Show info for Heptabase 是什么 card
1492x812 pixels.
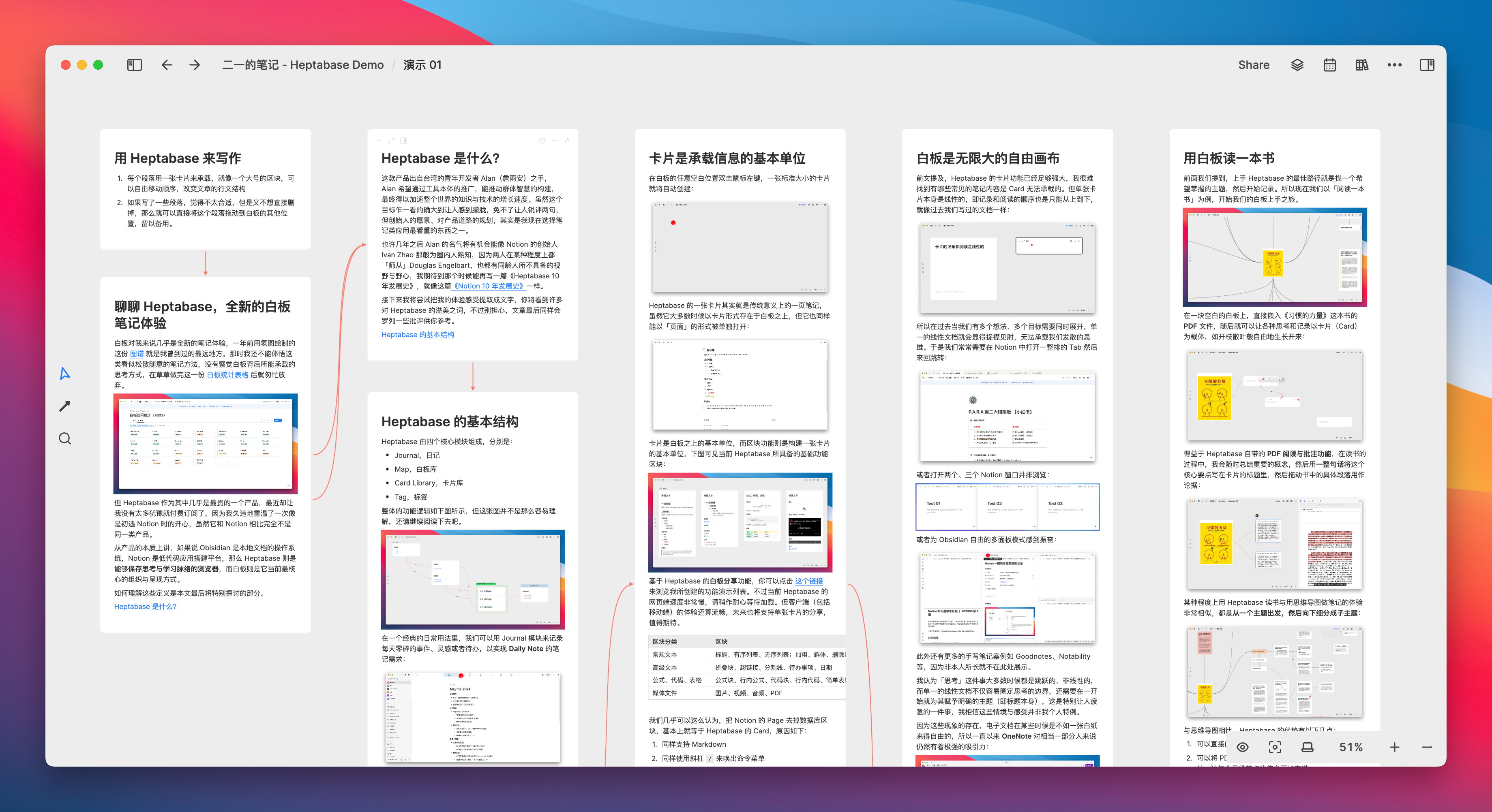pos(542,141)
